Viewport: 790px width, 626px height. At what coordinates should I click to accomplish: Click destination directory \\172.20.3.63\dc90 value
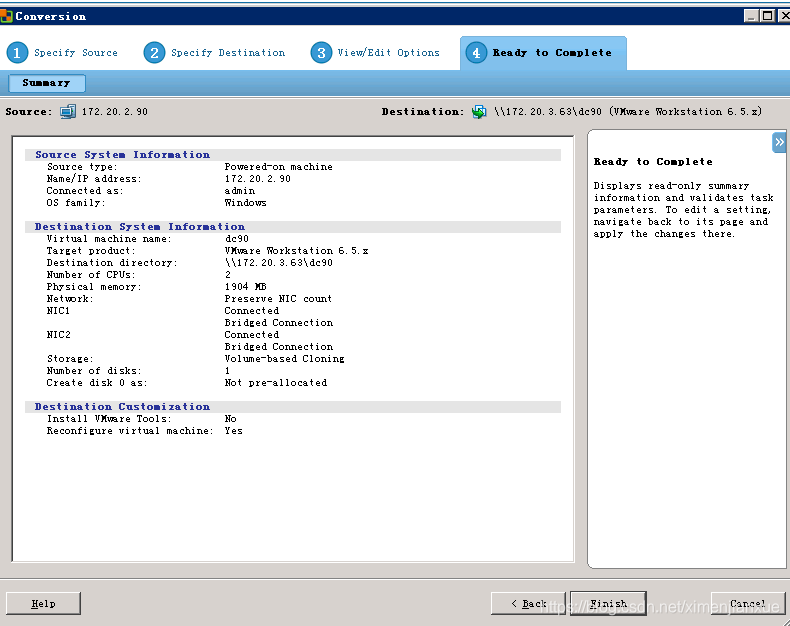pos(279,263)
